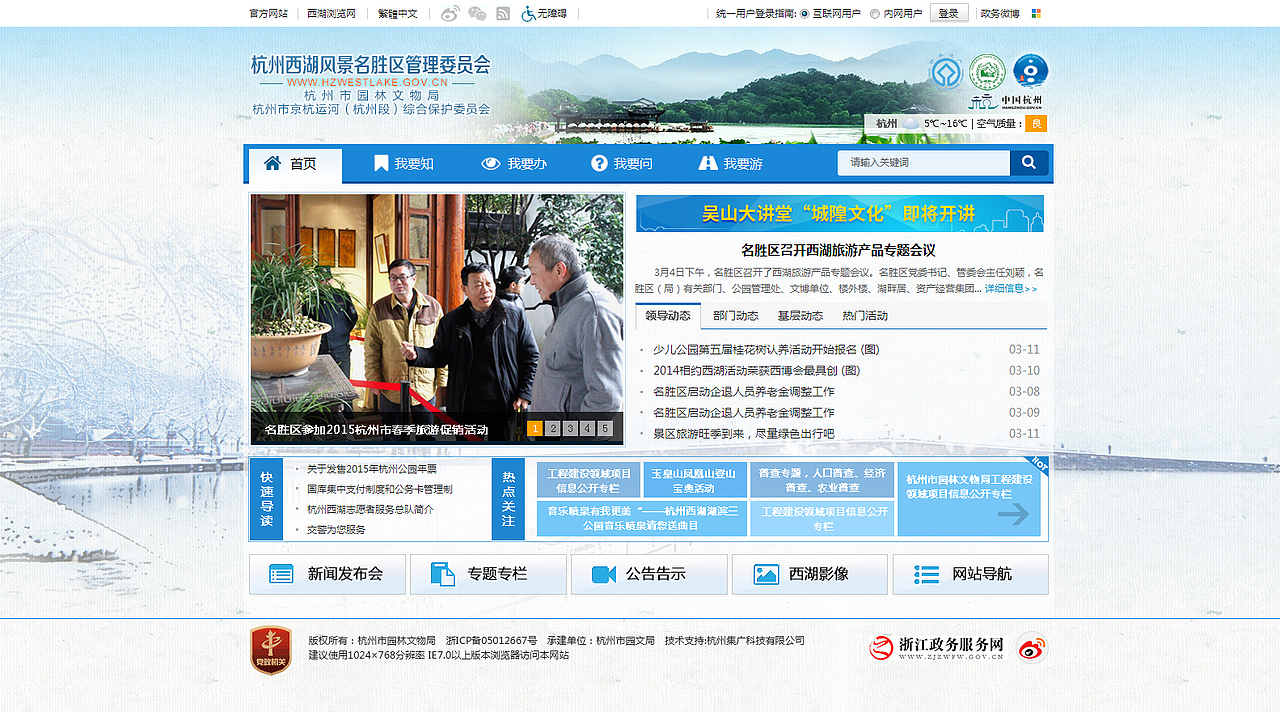Switch to the 热门活动 tab
The height and width of the screenshot is (712, 1280).
pos(863,315)
